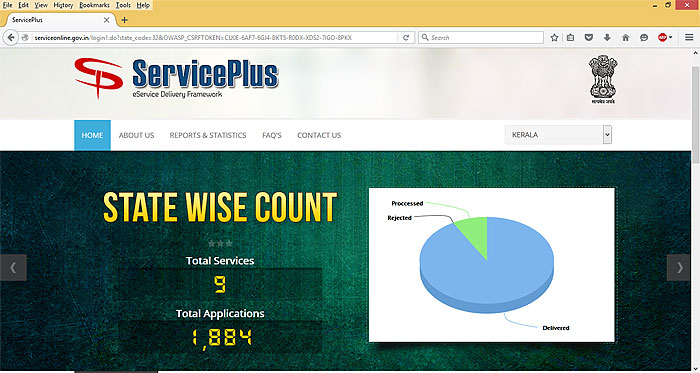Screen dimensions: 700x373
Task: Open a new tab with plus icon
Action: pyautogui.click(x=125, y=20)
